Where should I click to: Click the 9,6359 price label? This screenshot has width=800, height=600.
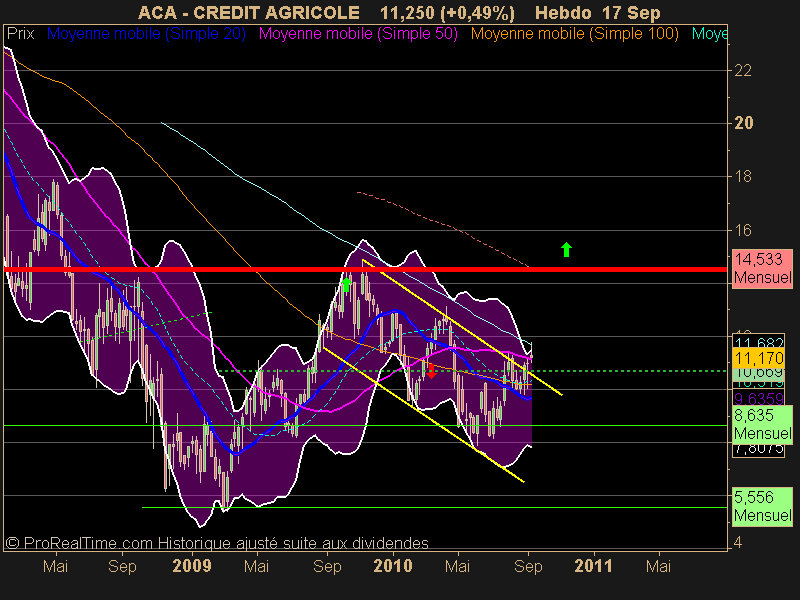[759, 398]
